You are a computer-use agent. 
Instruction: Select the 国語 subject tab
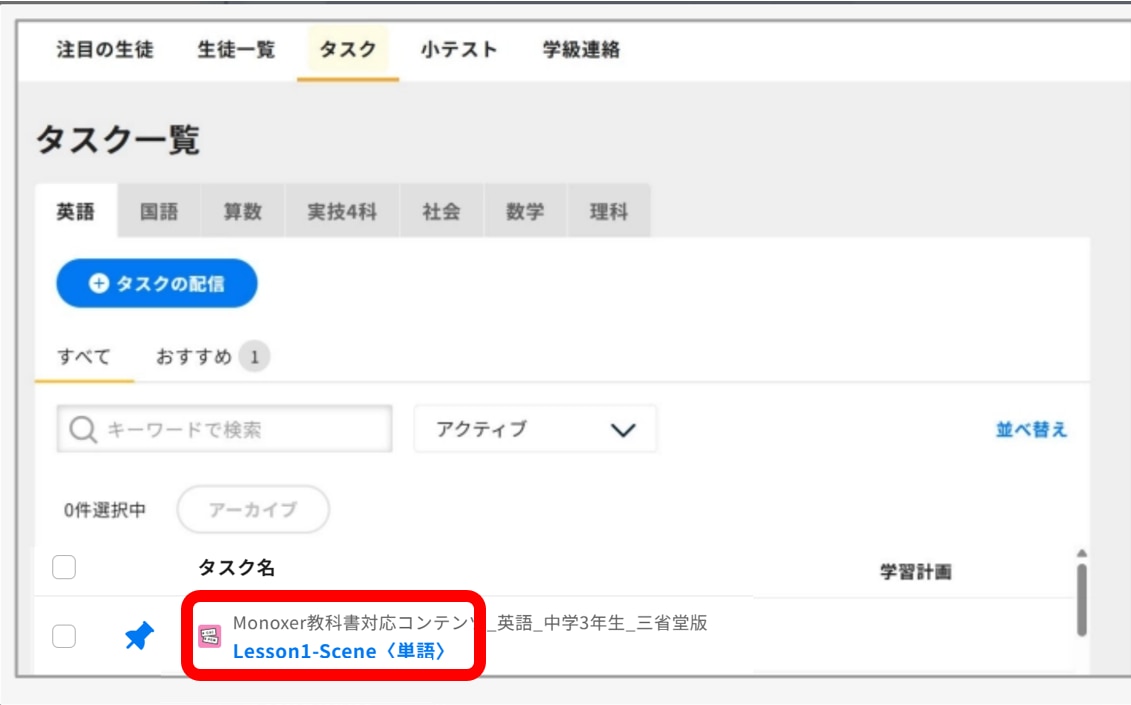click(159, 211)
